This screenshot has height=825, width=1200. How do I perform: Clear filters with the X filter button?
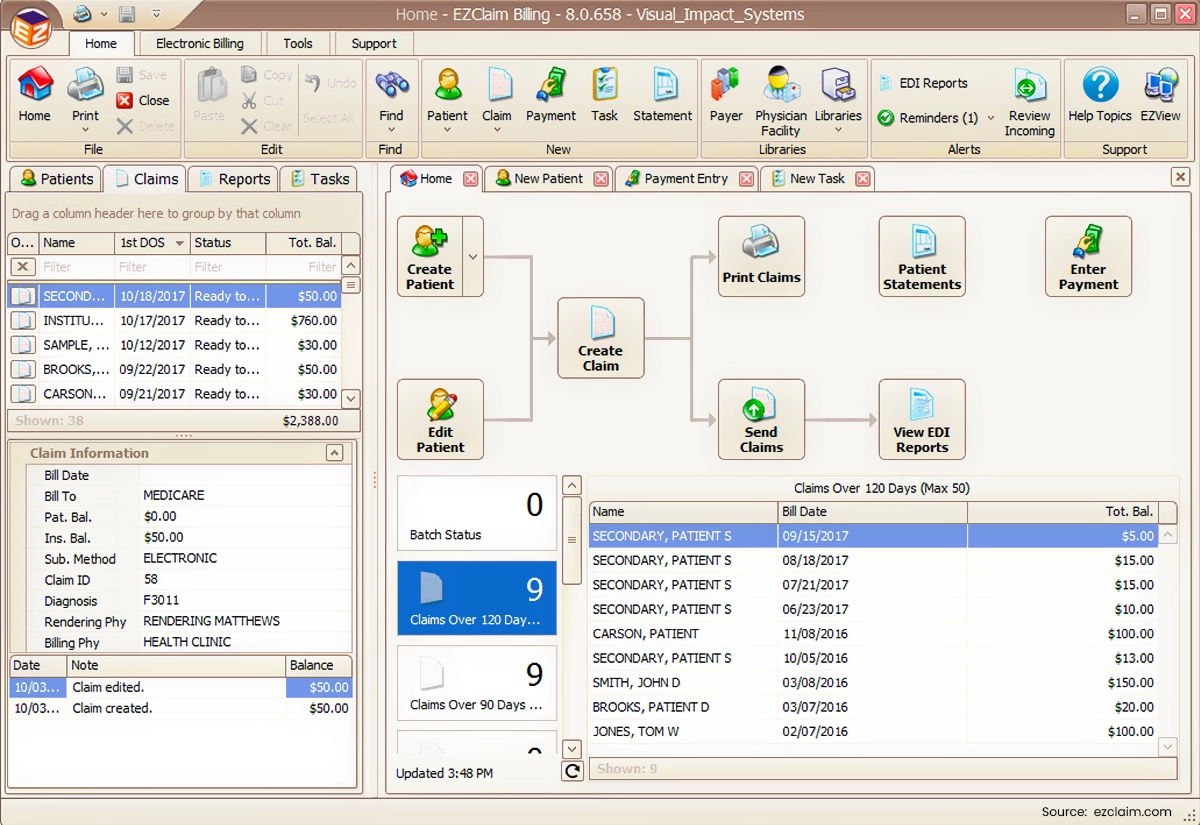pos(23,267)
